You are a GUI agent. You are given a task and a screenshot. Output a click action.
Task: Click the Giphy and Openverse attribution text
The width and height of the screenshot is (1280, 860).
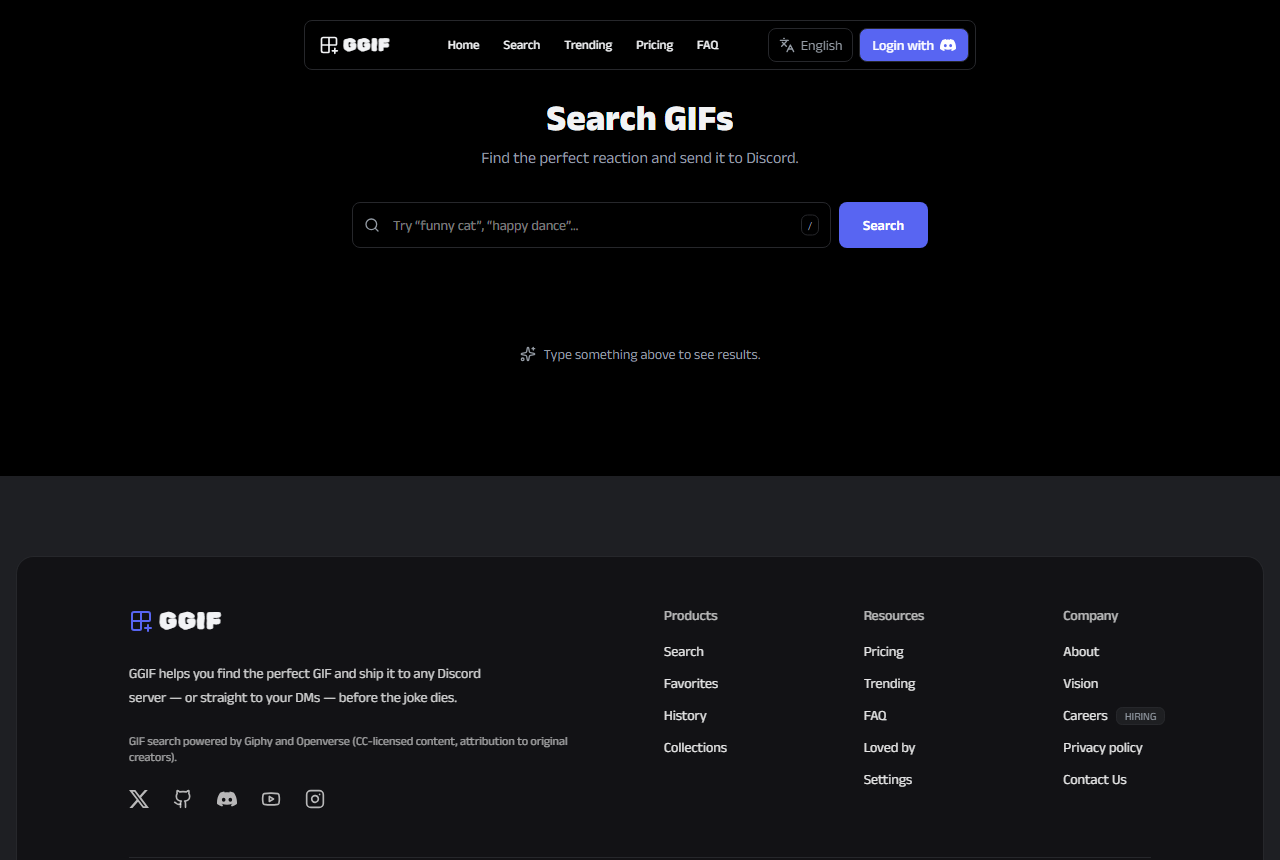tap(348, 749)
